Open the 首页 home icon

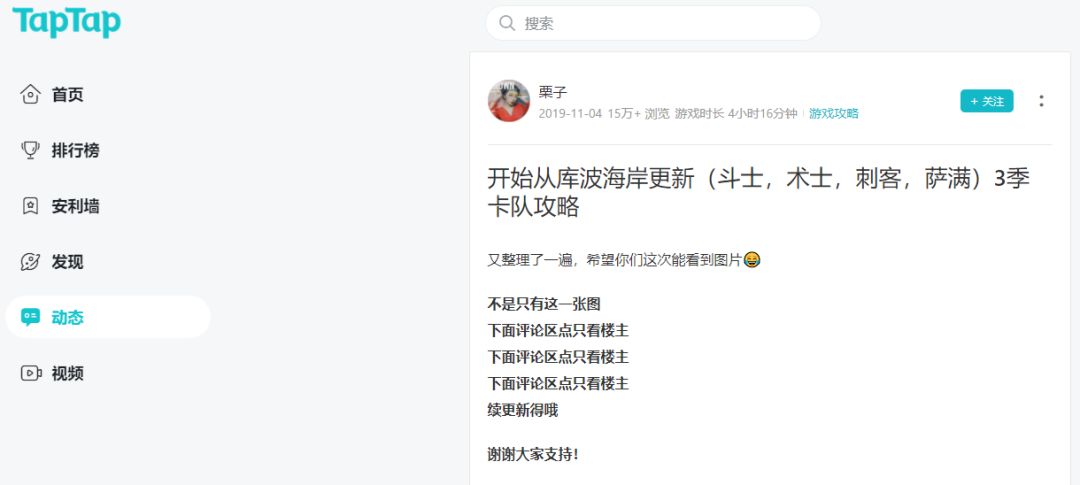tap(30, 94)
